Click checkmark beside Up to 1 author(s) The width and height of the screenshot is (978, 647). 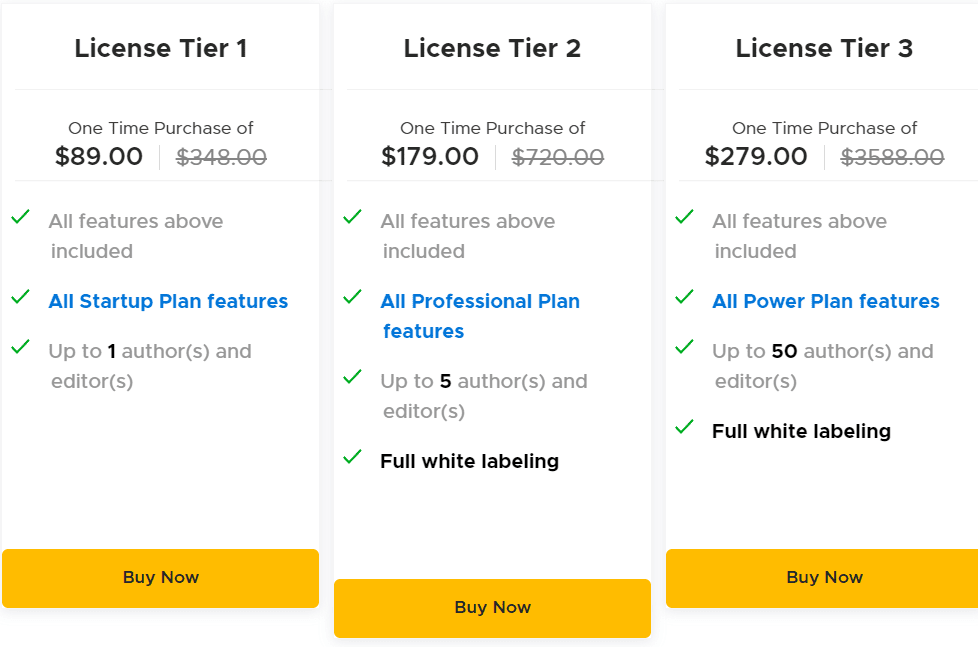pyautogui.click(x=21, y=347)
